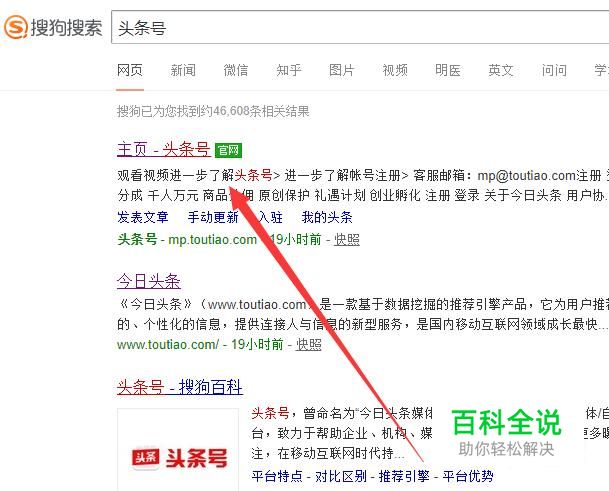609x491 pixels.
Task: Open the 手动更新 sublink
Action: [213, 217]
